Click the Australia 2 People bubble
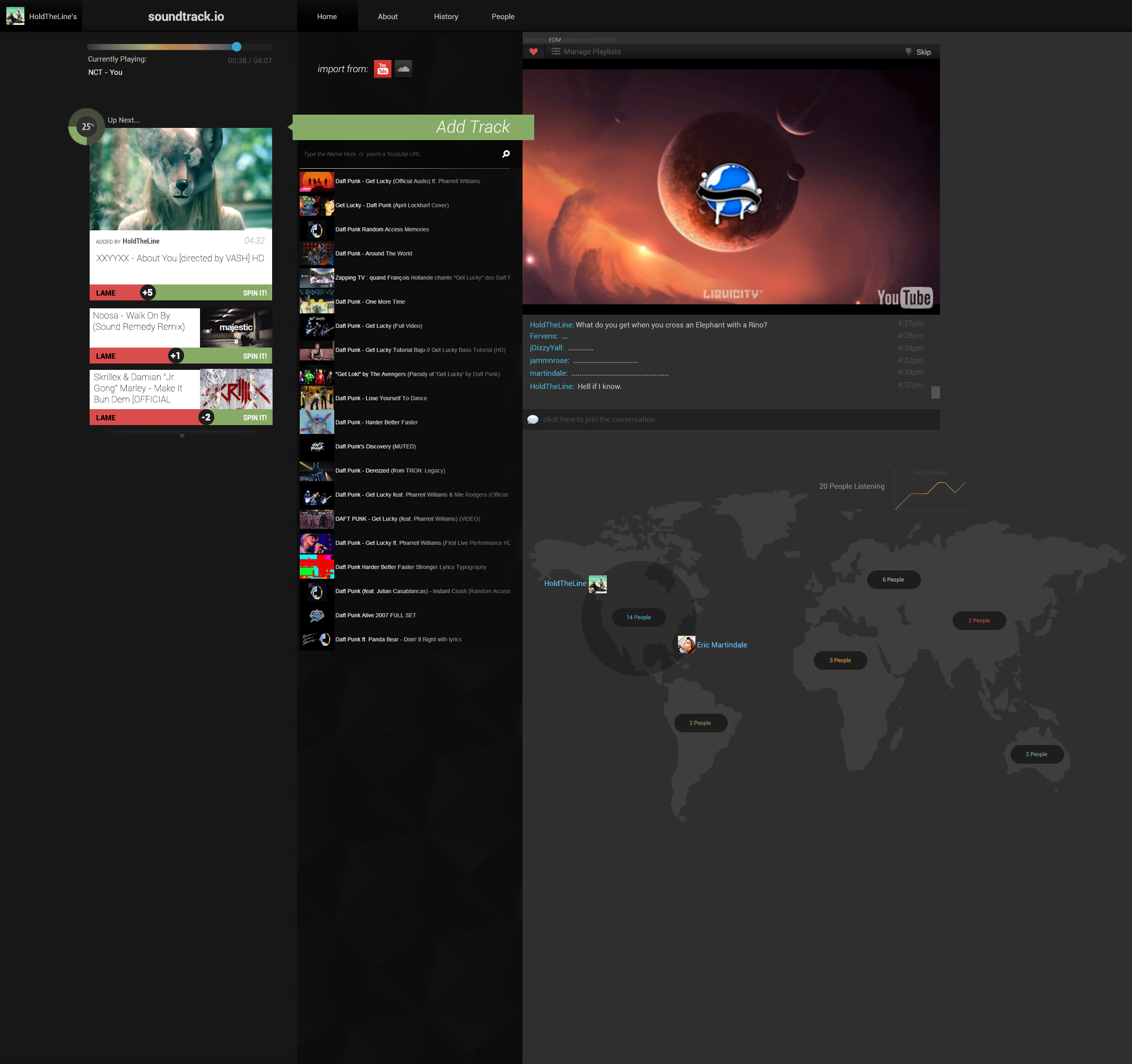 click(1037, 755)
